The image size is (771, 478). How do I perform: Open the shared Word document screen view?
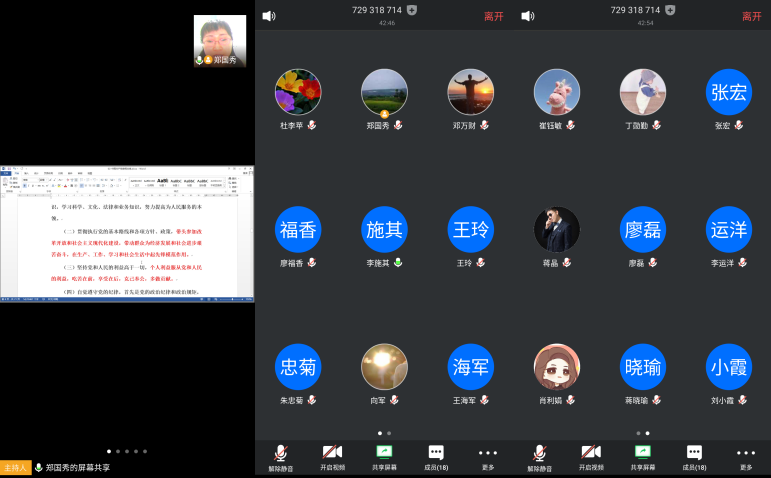click(127, 234)
